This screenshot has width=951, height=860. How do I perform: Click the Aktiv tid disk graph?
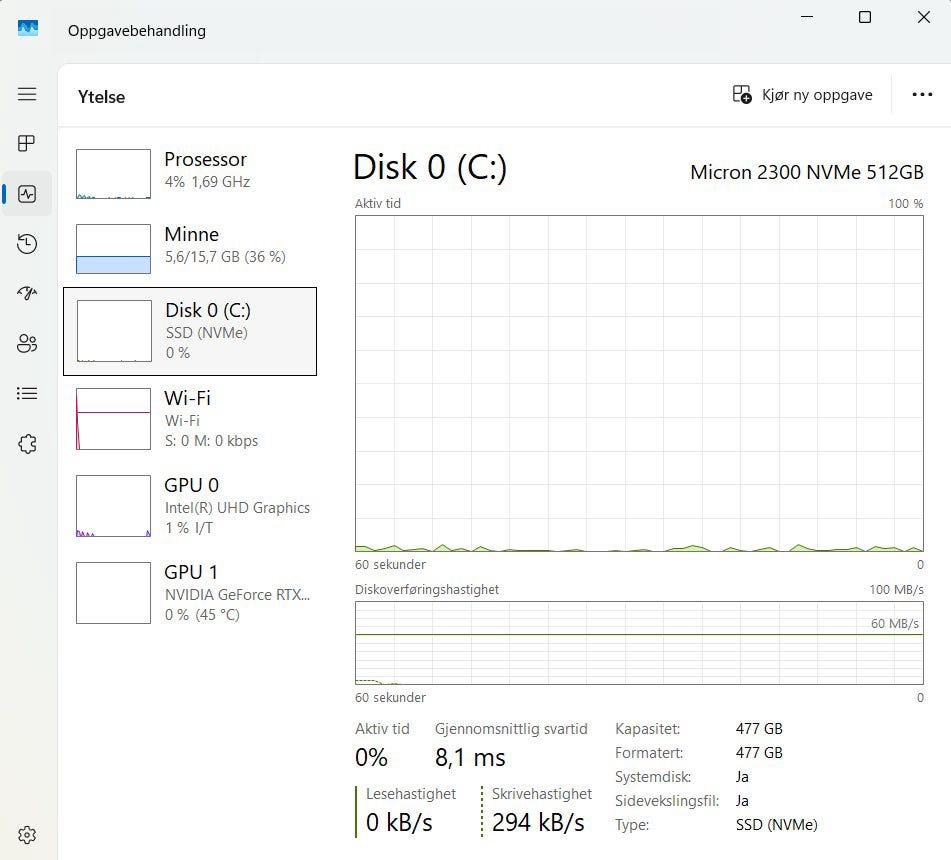[639, 383]
